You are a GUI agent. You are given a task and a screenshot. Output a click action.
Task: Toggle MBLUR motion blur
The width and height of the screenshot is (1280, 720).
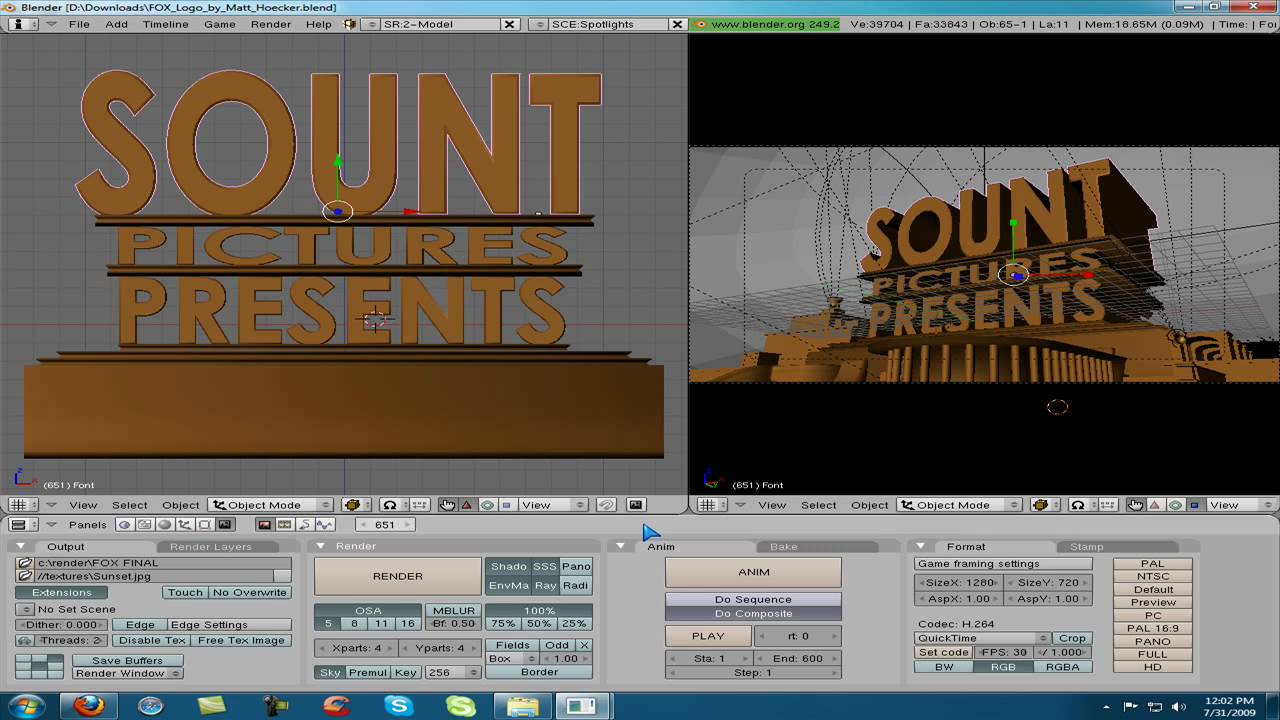453,610
